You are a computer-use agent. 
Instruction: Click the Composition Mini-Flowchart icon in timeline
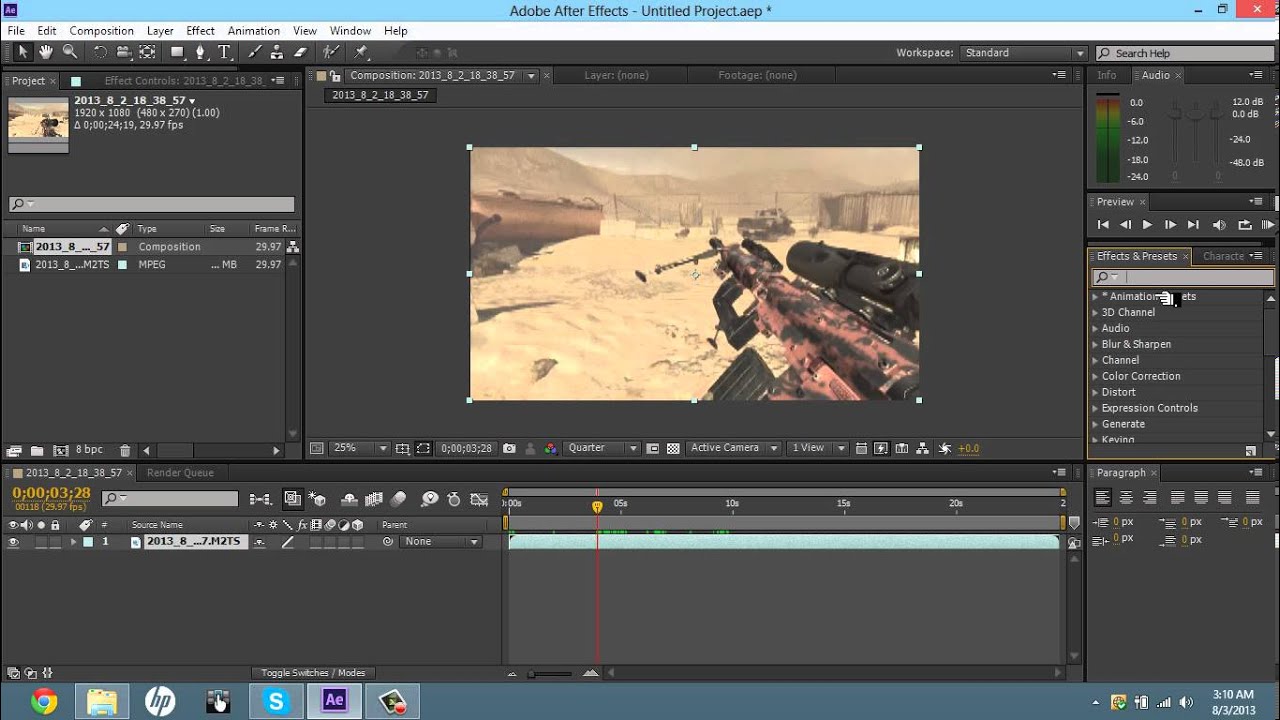pyautogui.click(x=261, y=499)
